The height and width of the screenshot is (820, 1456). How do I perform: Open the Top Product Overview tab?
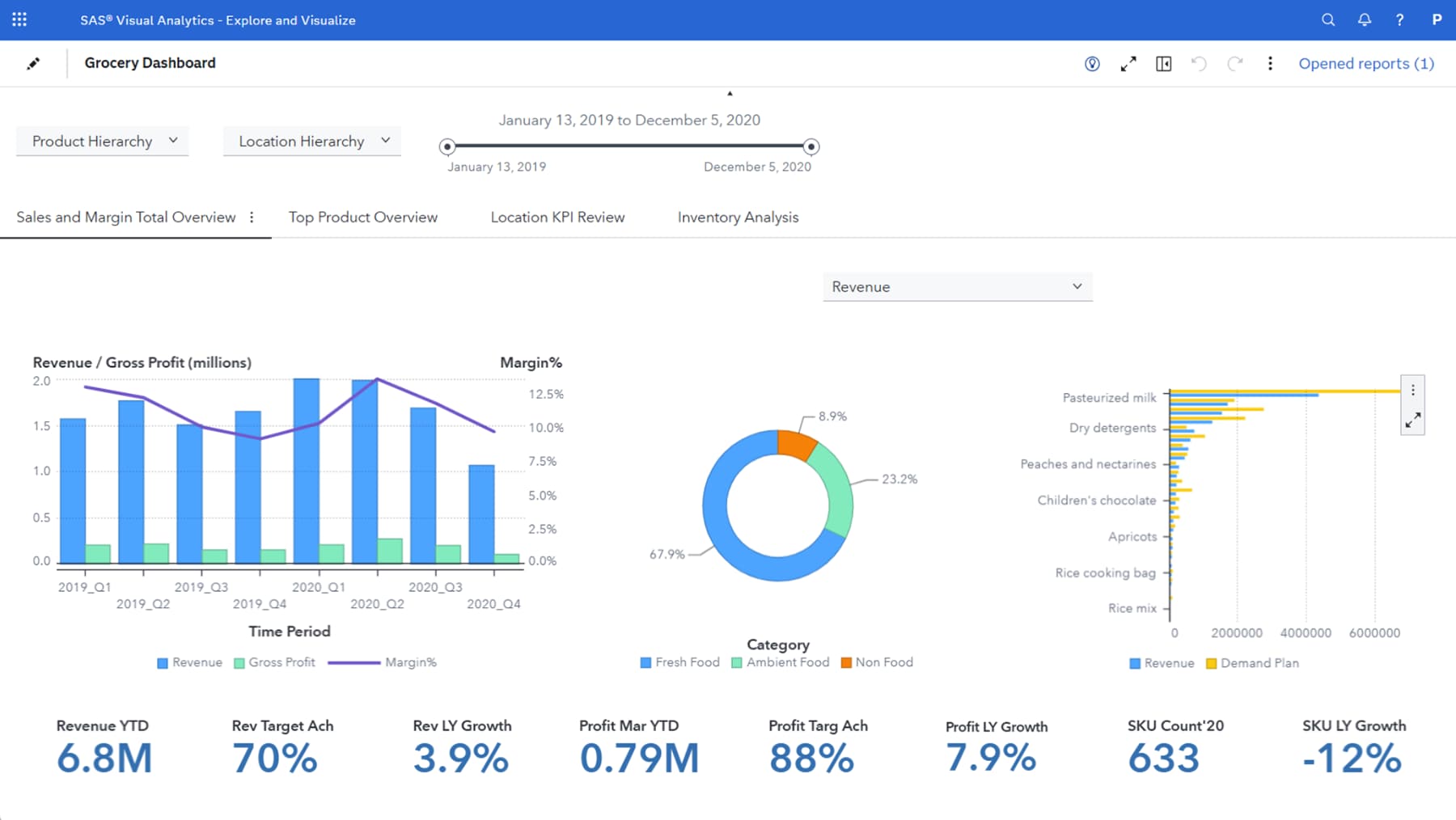tap(362, 217)
